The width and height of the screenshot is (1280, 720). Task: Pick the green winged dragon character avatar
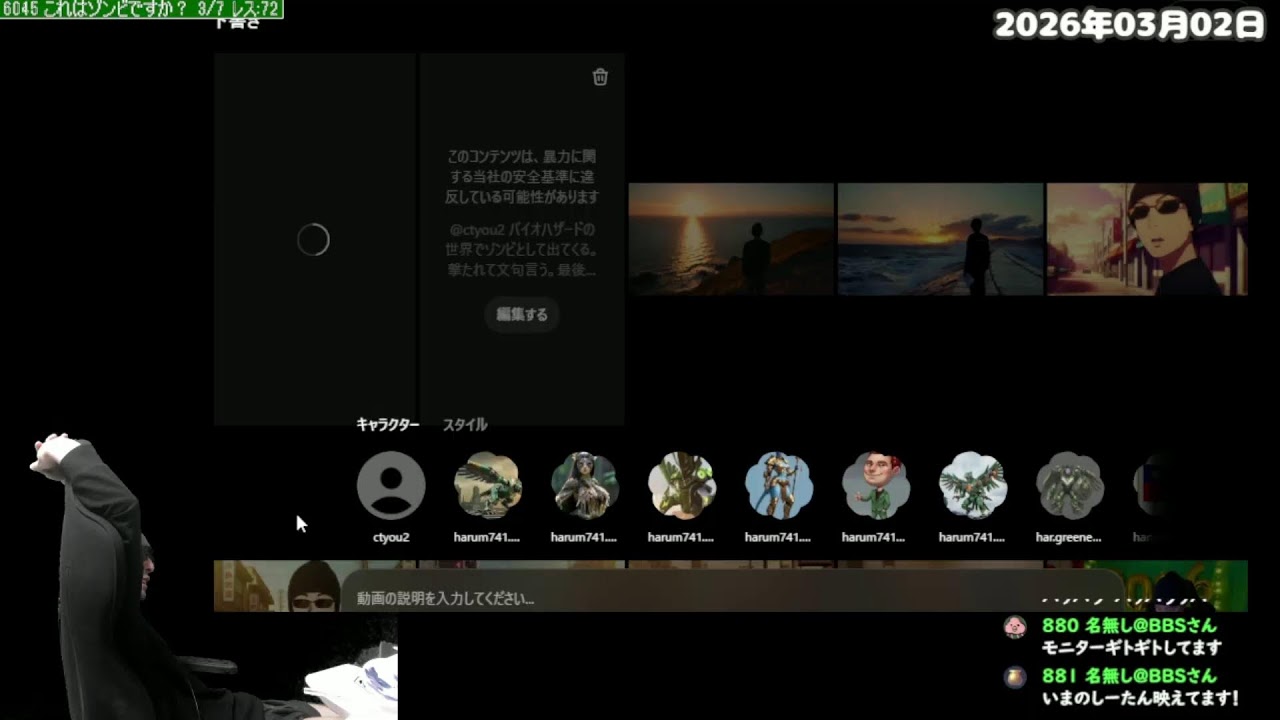coord(488,485)
